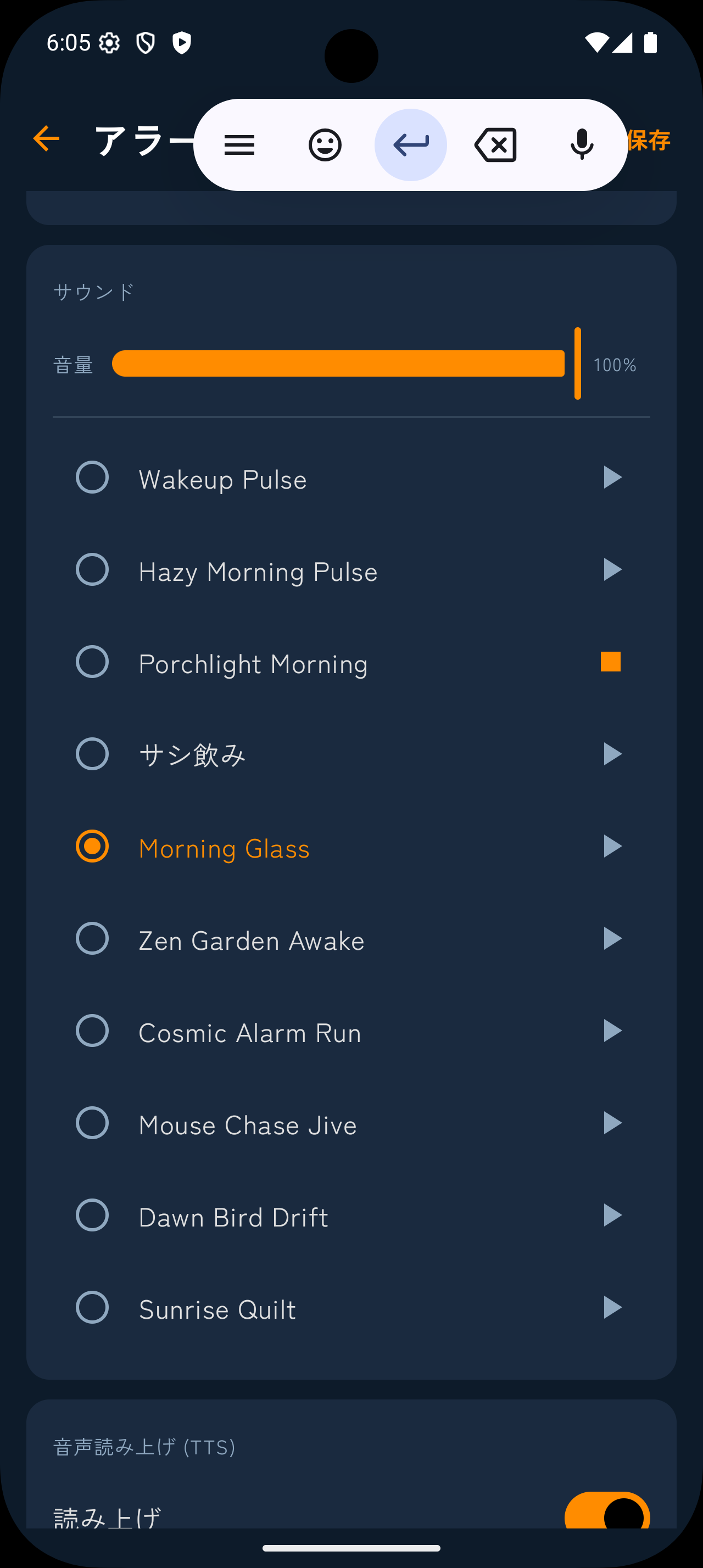Image resolution: width=703 pixels, height=1568 pixels.
Task: Tap the 保存 save button
Action: (x=648, y=141)
